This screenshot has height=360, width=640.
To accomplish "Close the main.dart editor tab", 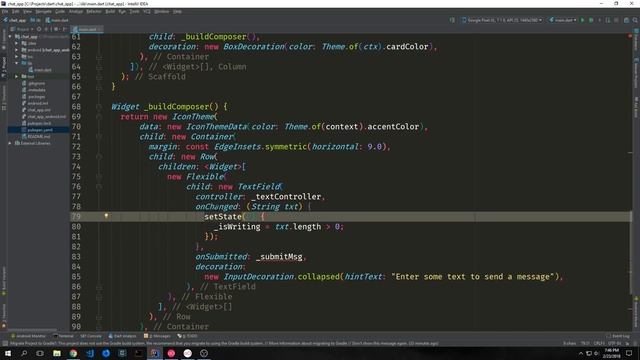I will (100, 29).
